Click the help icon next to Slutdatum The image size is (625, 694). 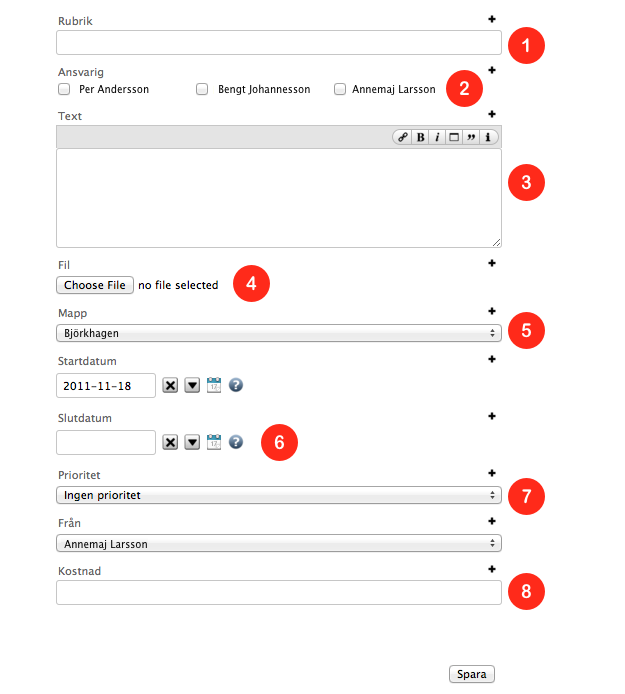point(236,442)
